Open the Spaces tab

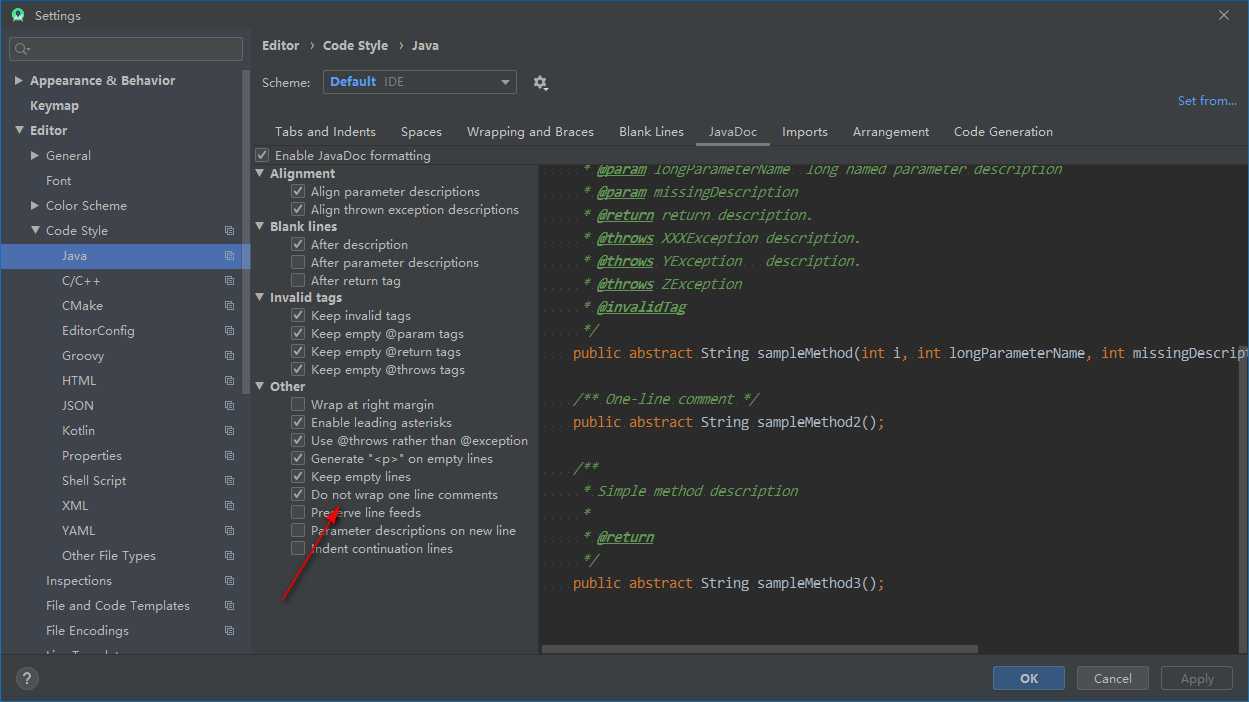pos(421,132)
